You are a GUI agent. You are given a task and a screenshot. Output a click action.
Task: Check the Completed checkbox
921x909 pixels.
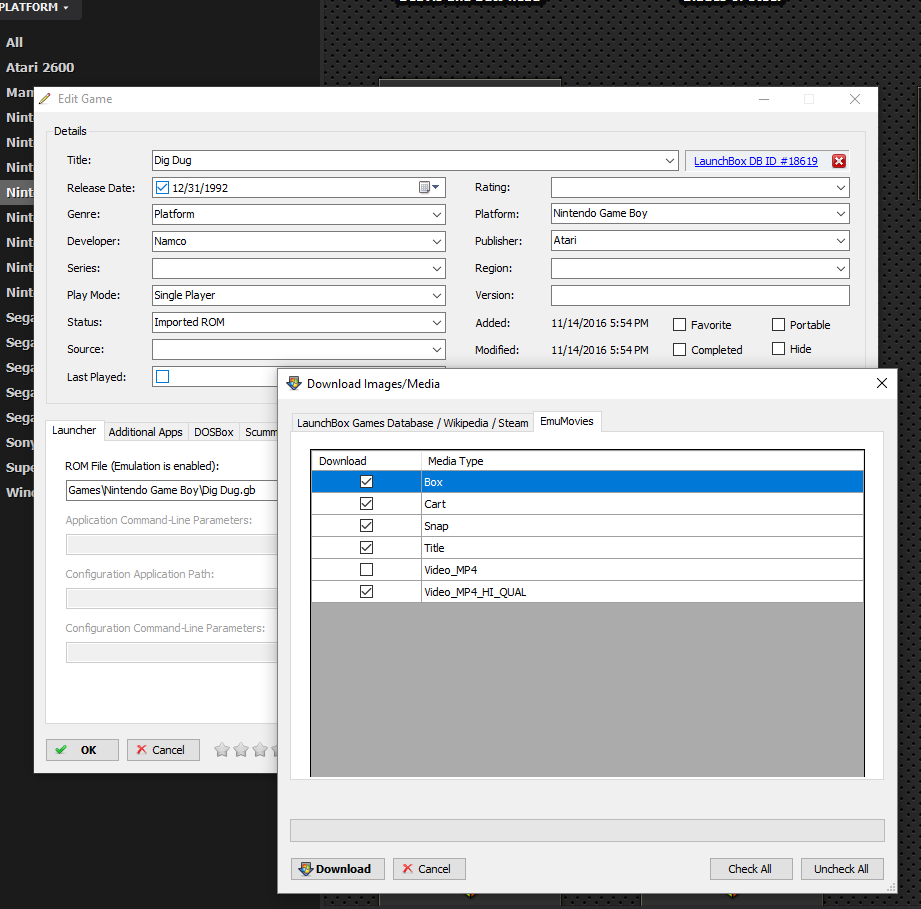(x=679, y=349)
